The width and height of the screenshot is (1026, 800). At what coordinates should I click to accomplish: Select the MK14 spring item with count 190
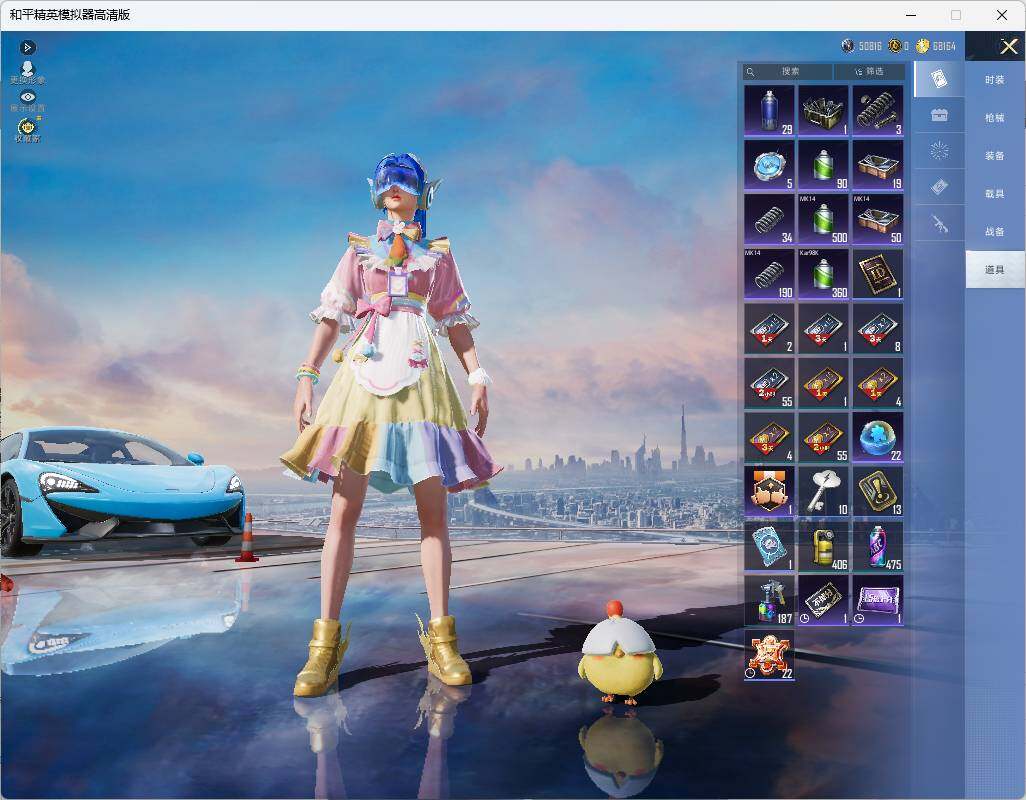769,273
